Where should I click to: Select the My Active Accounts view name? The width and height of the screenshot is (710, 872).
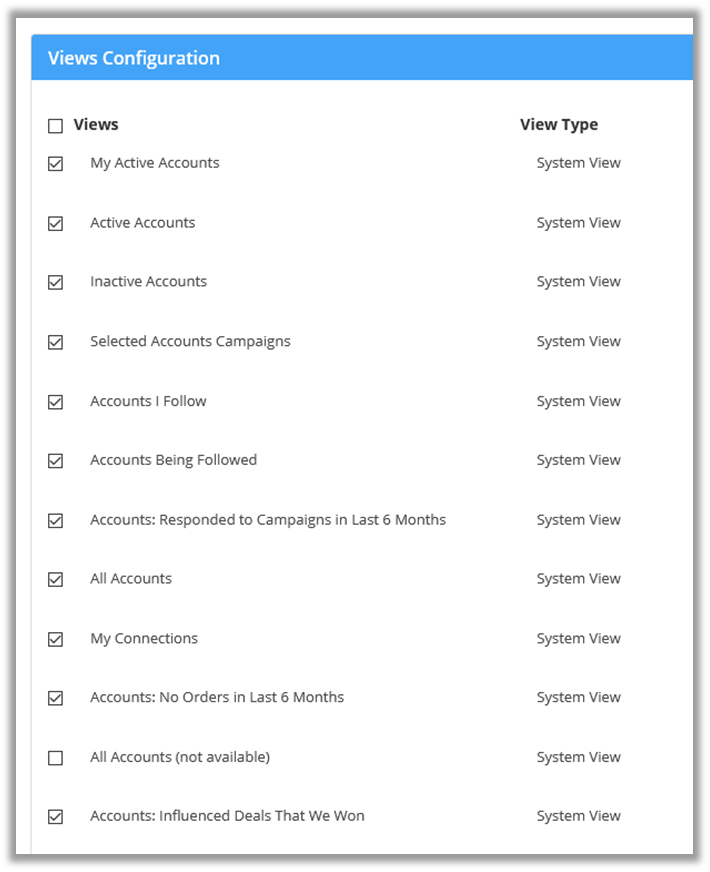[x=154, y=163]
